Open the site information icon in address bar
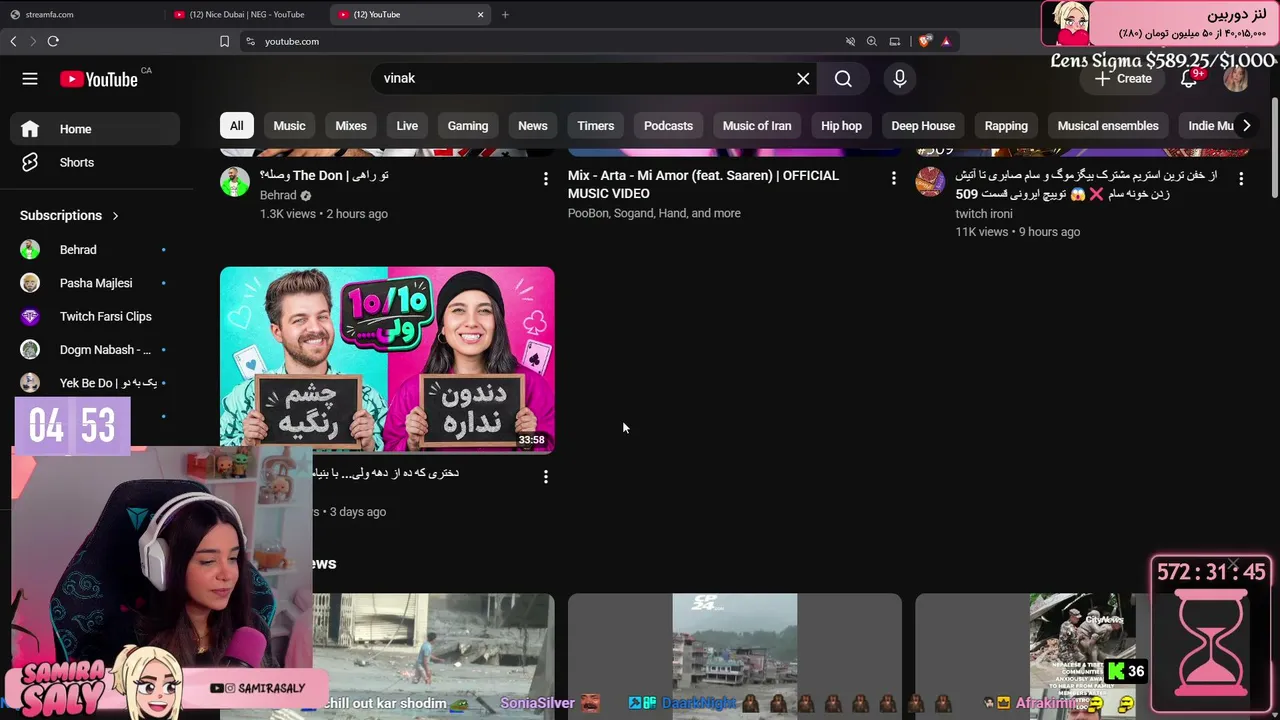This screenshot has height=720, width=1280. (250, 41)
